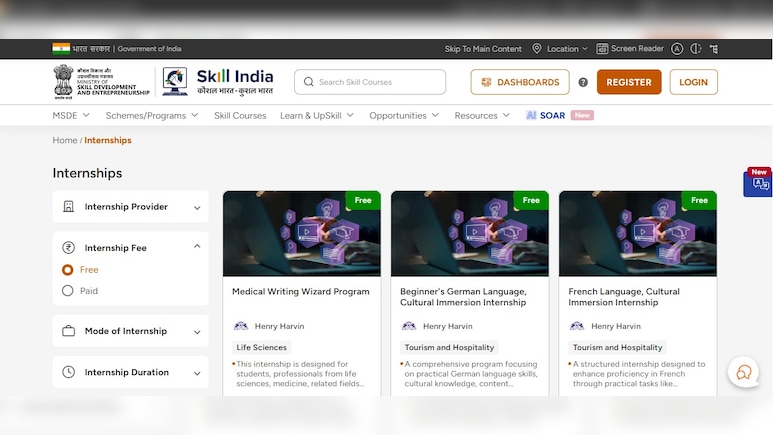This screenshot has height=435, width=773.
Task: Focus the Search Skill Courses field
Action: pyautogui.click(x=370, y=82)
